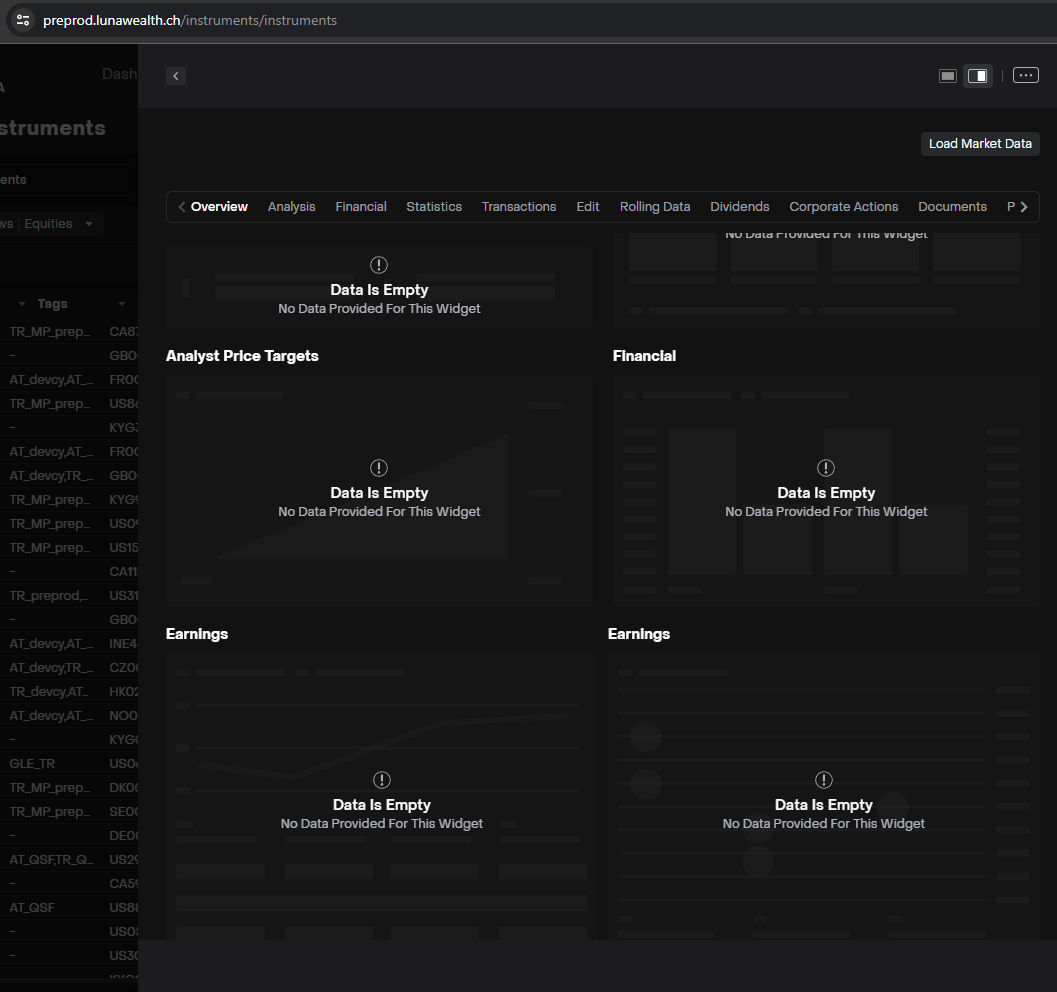Switch to full-width panel layout icon
Screen dimensions: 1057x992
(x=947, y=76)
